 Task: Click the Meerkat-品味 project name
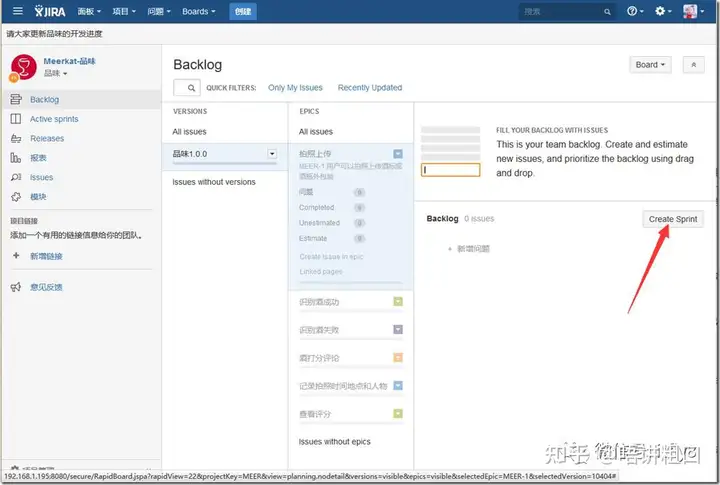69,61
